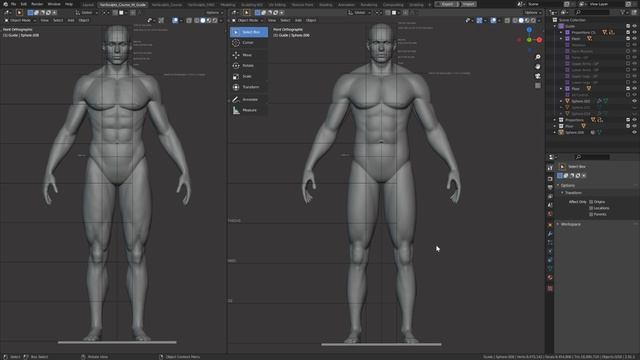Open Global transform orientation dropdown in right viewport
Screen dimensions: 640x360
click(x=359, y=13)
